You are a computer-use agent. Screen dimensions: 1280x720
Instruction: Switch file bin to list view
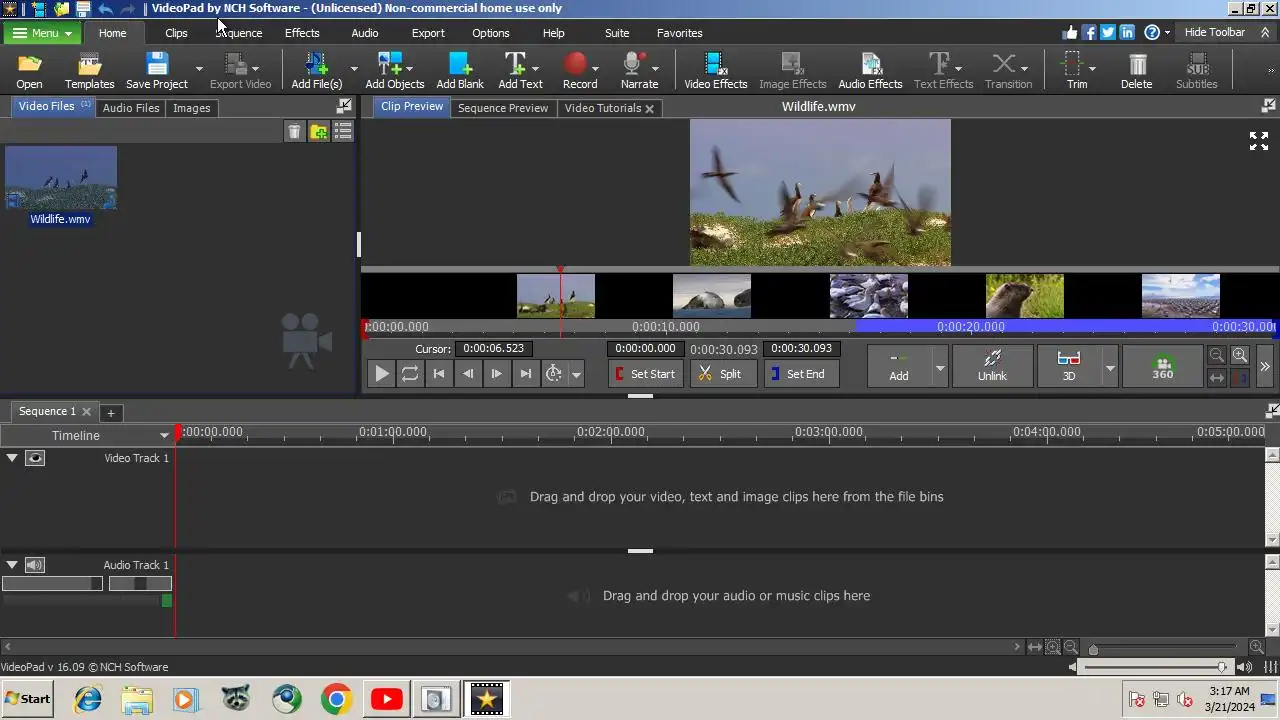click(343, 131)
